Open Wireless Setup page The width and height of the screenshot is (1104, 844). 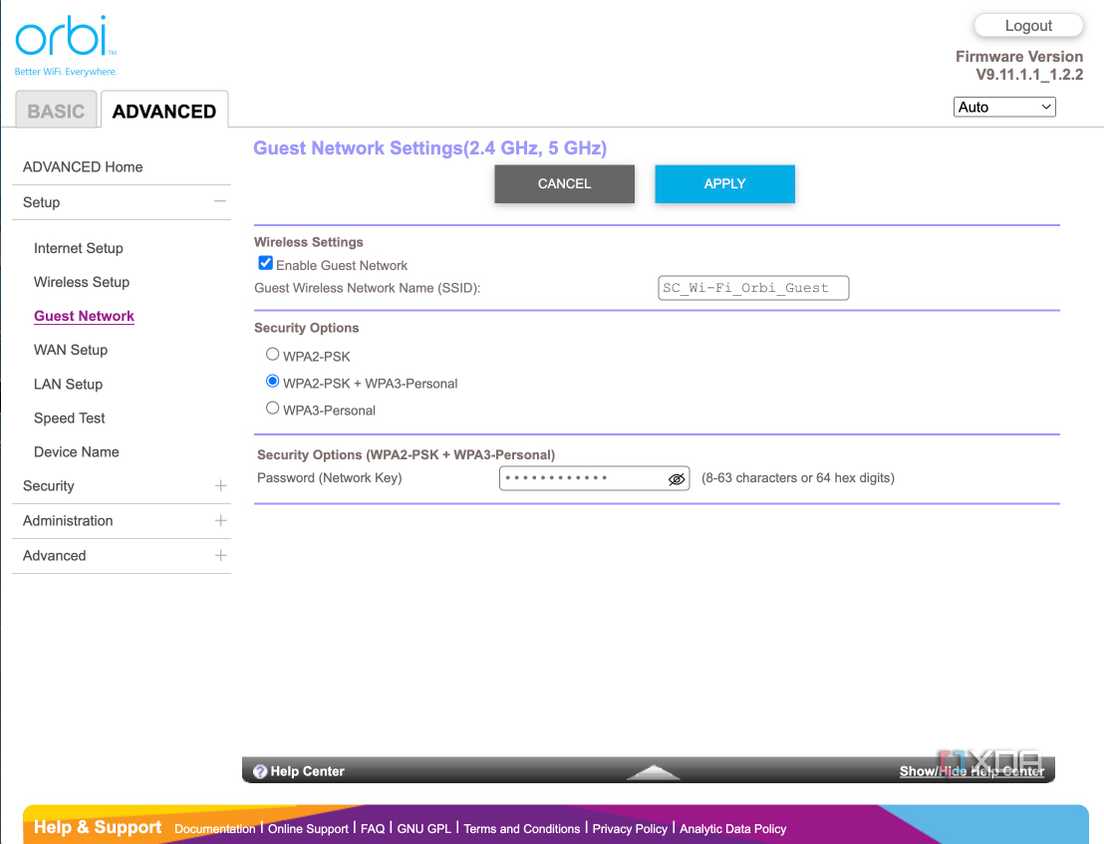[x=82, y=282]
